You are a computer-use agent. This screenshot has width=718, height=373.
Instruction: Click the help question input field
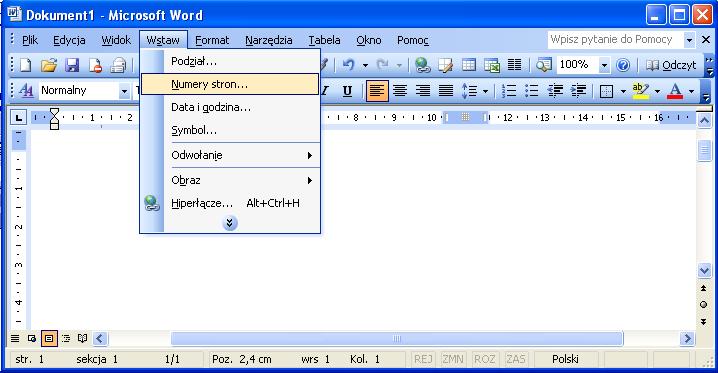pos(615,40)
